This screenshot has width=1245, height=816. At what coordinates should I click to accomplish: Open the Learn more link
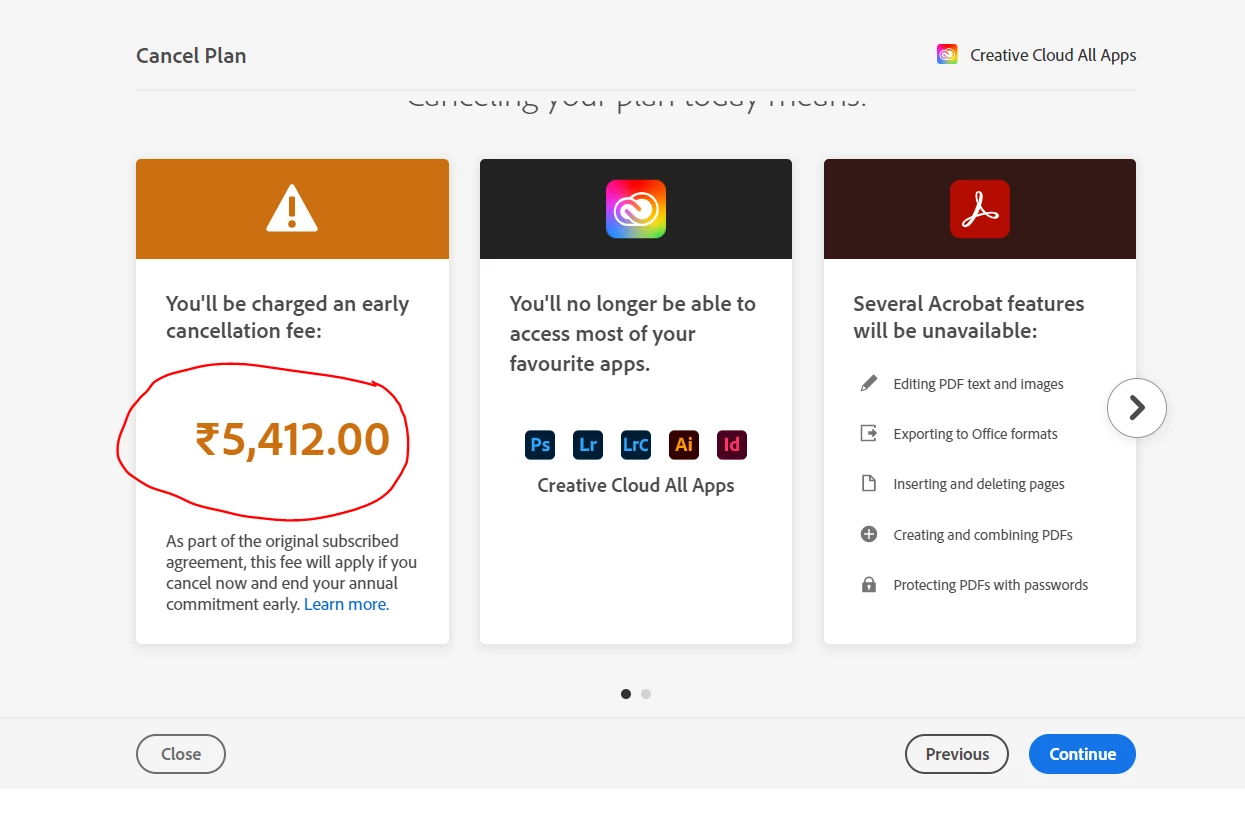click(346, 604)
